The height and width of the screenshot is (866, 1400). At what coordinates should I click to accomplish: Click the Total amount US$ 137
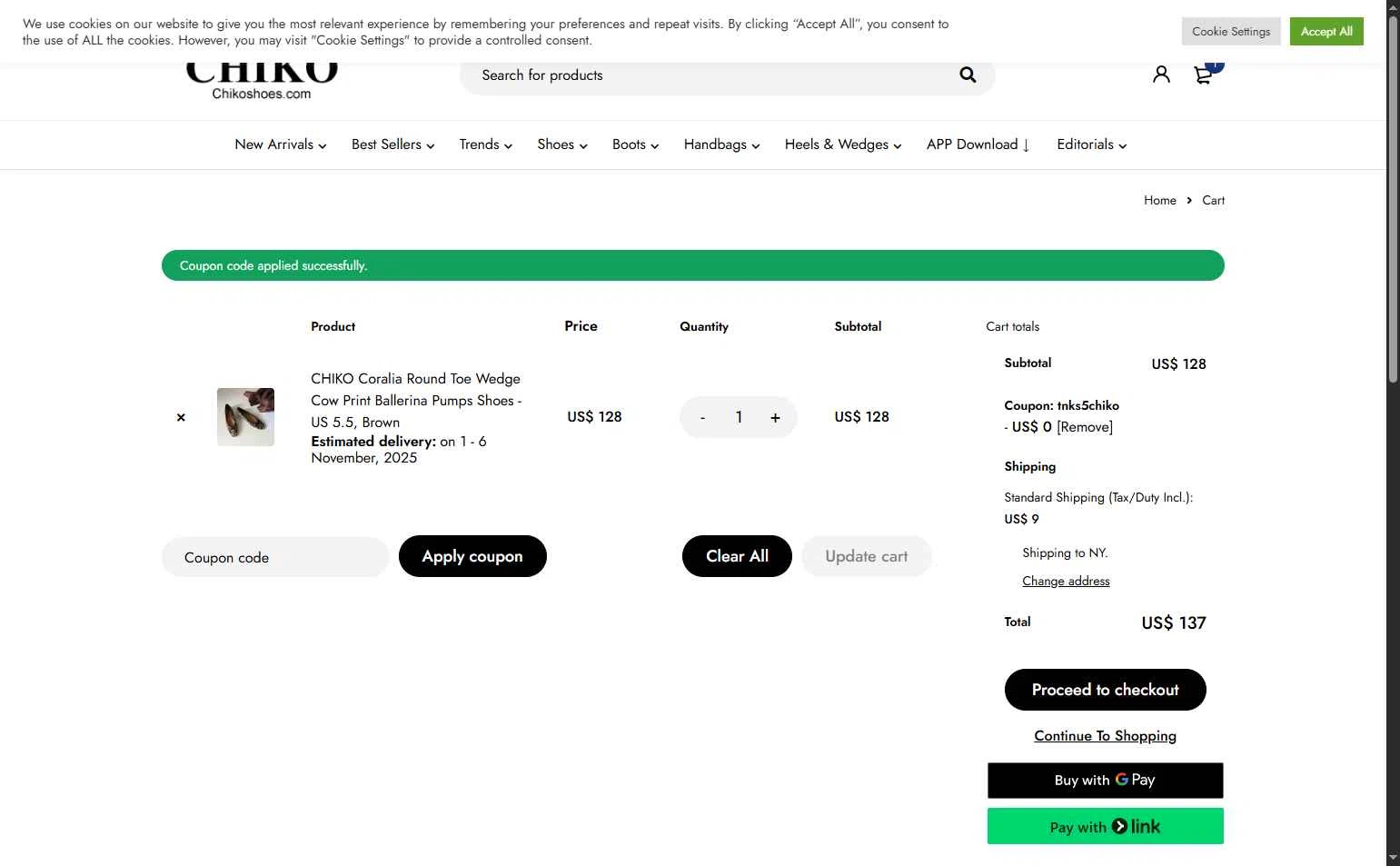point(1173,622)
